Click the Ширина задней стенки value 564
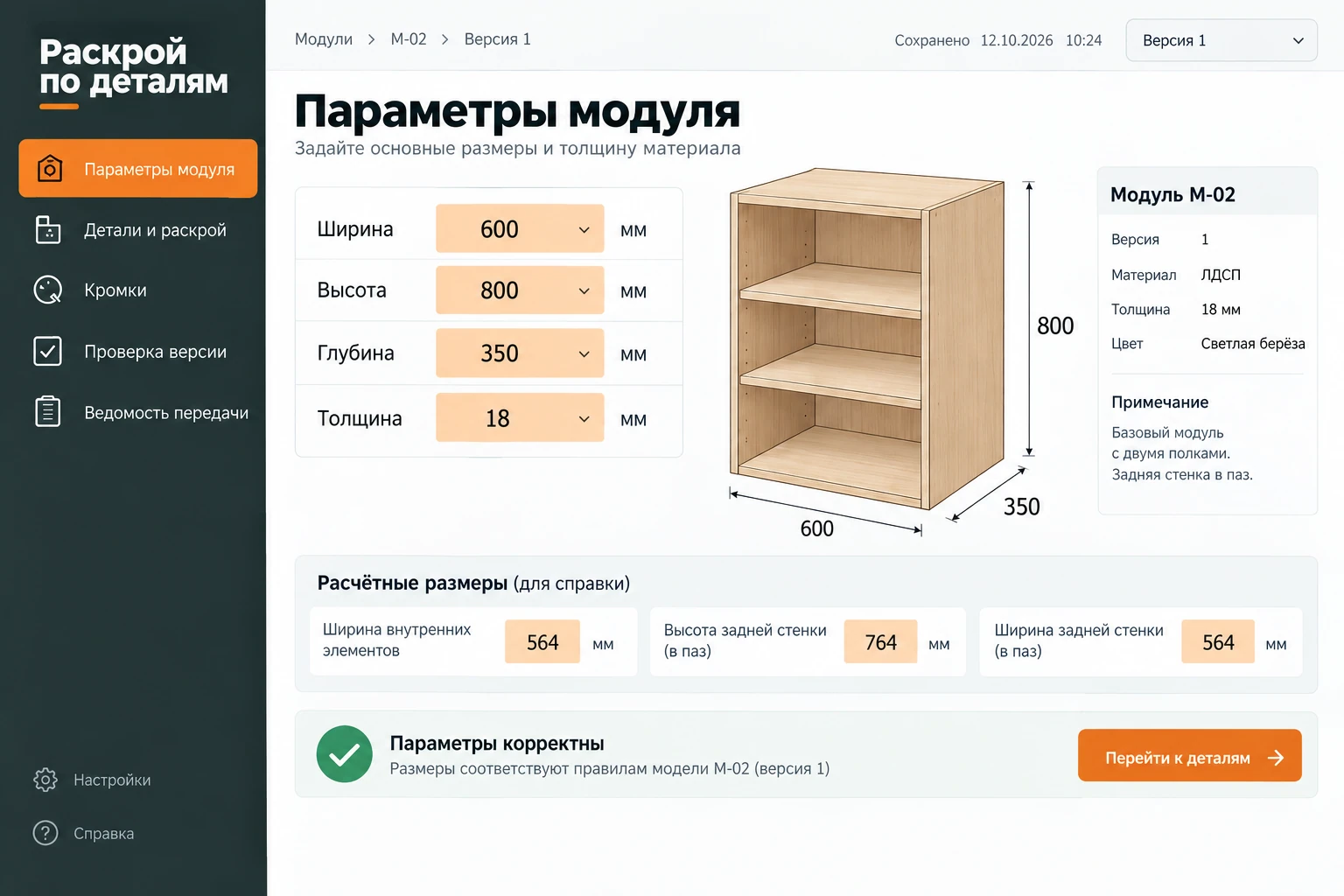This screenshot has height=896, width=1344. [1218, 642]
